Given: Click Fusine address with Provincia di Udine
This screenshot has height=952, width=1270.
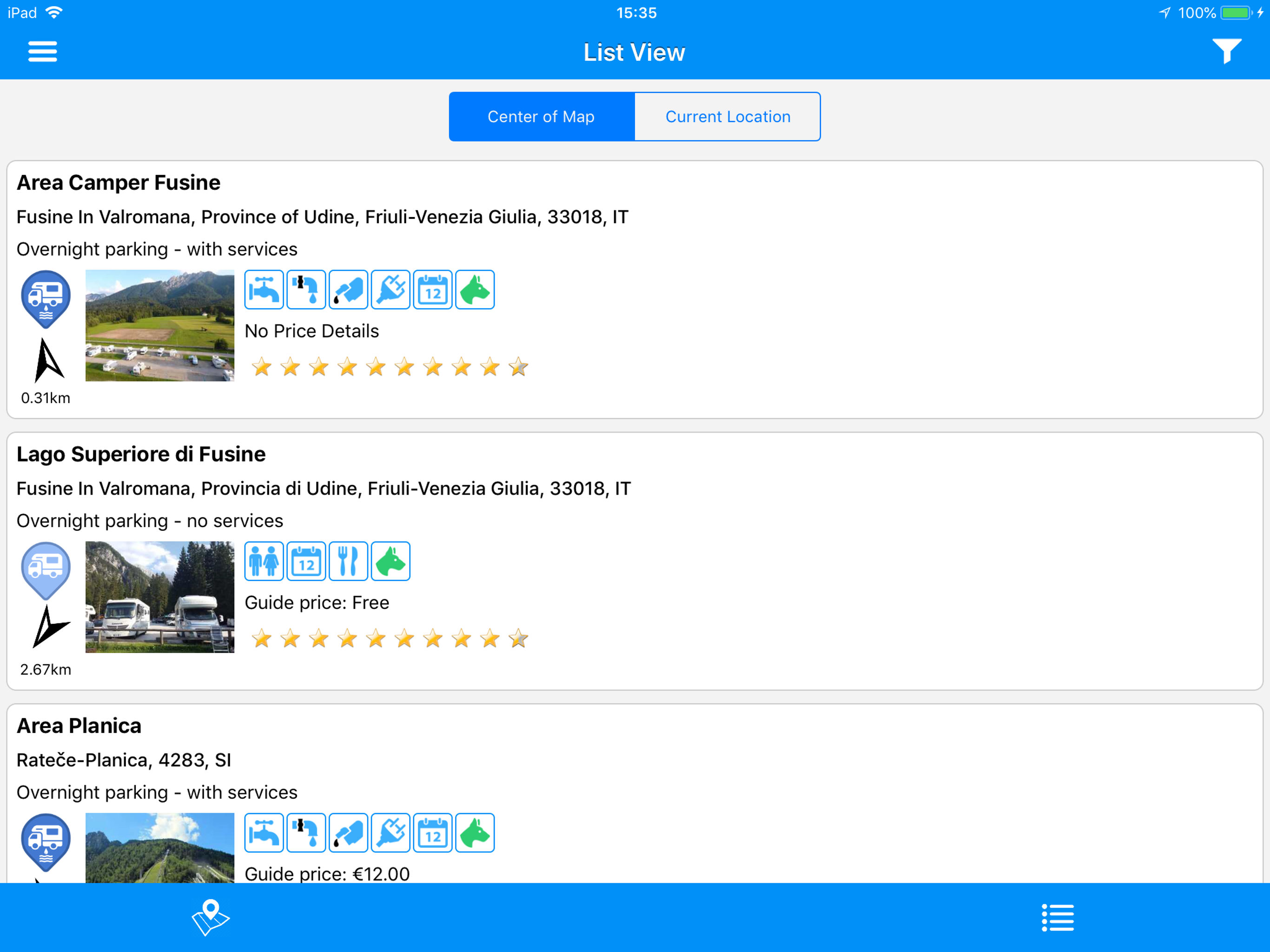Looking at the screenshot, I should coord(324,489).
